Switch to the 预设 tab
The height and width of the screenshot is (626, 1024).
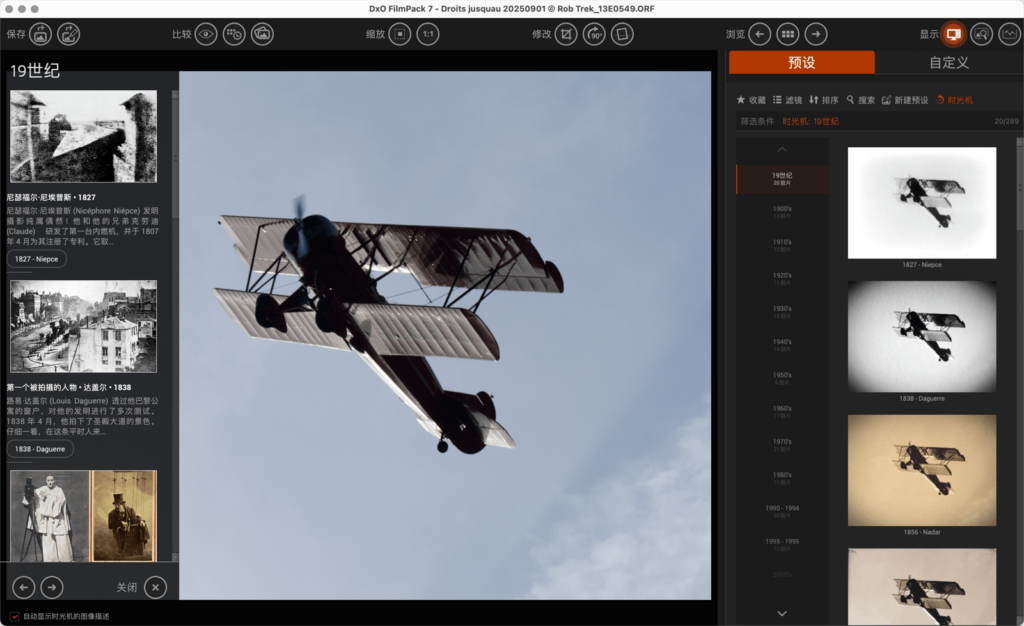tap(801, 63)
